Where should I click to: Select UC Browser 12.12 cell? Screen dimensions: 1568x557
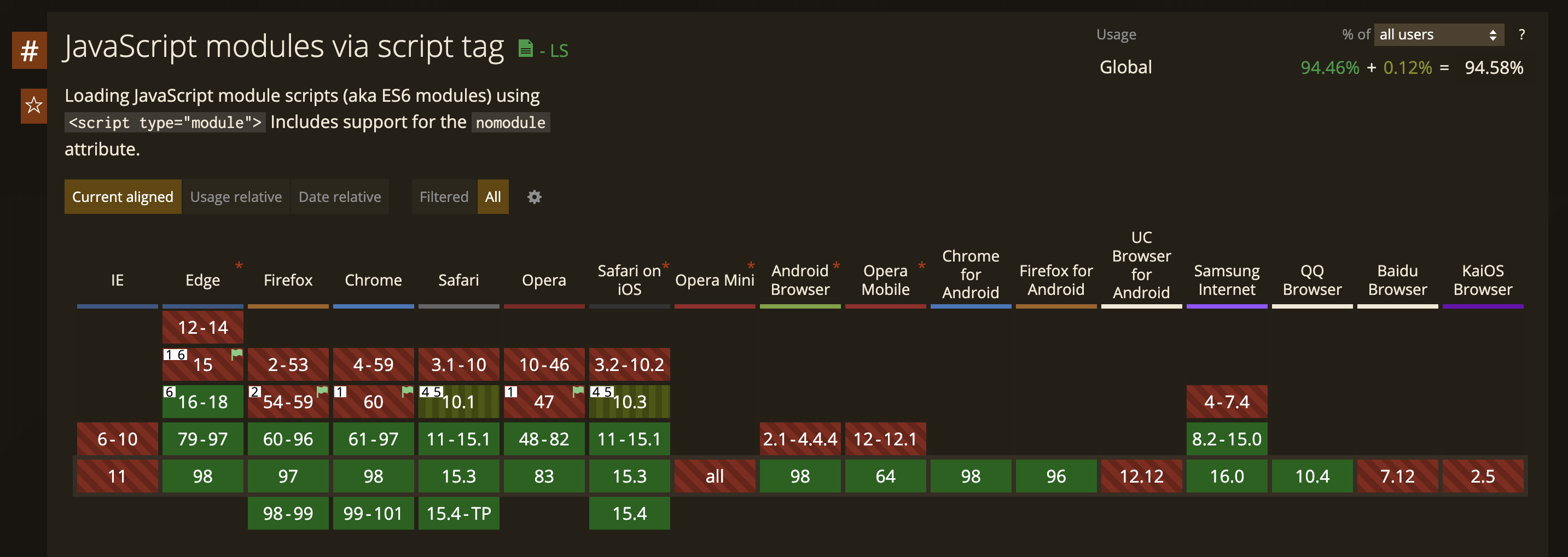[x=1141, y=476]
